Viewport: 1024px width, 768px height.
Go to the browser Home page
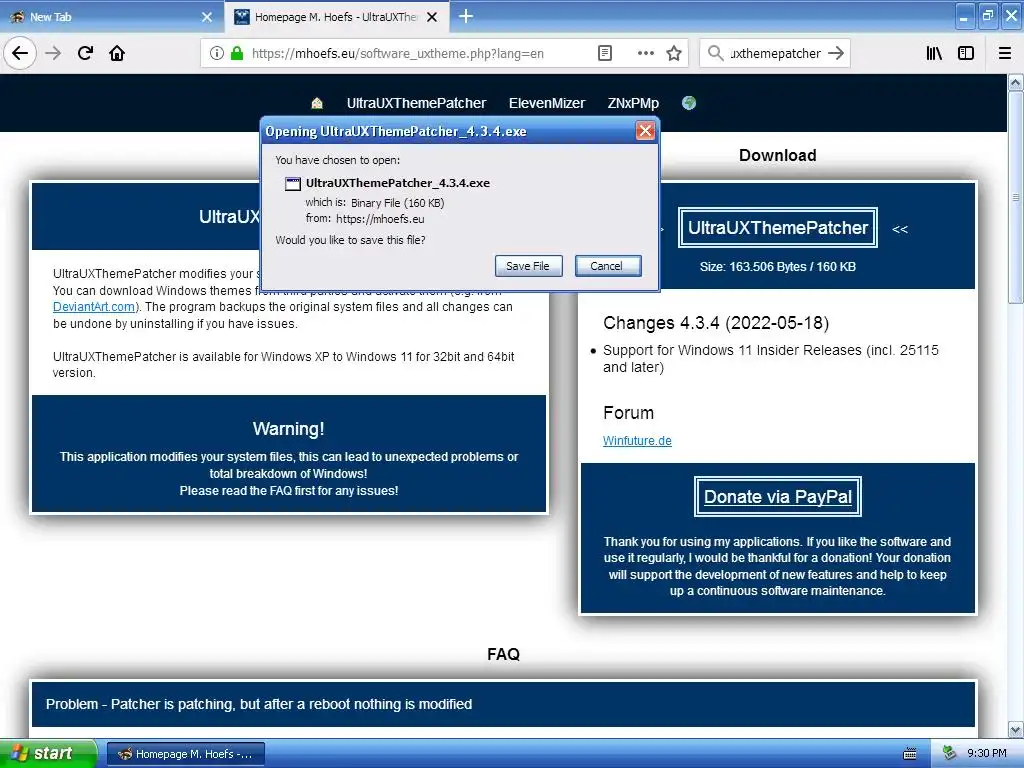click(117, 53)
